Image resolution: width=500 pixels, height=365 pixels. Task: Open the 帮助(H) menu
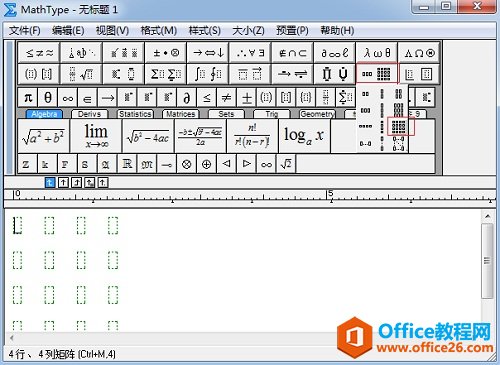tap(337, 31)
